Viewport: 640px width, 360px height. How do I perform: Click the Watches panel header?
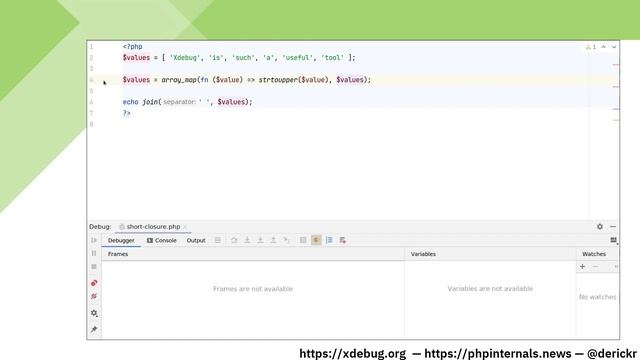click(594, 254)
